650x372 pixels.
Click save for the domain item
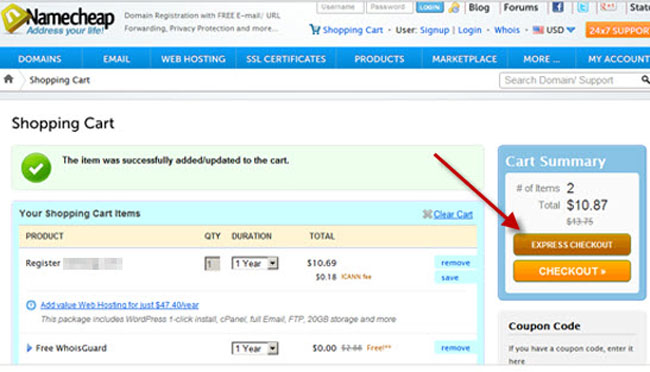(x=450, y=277)
